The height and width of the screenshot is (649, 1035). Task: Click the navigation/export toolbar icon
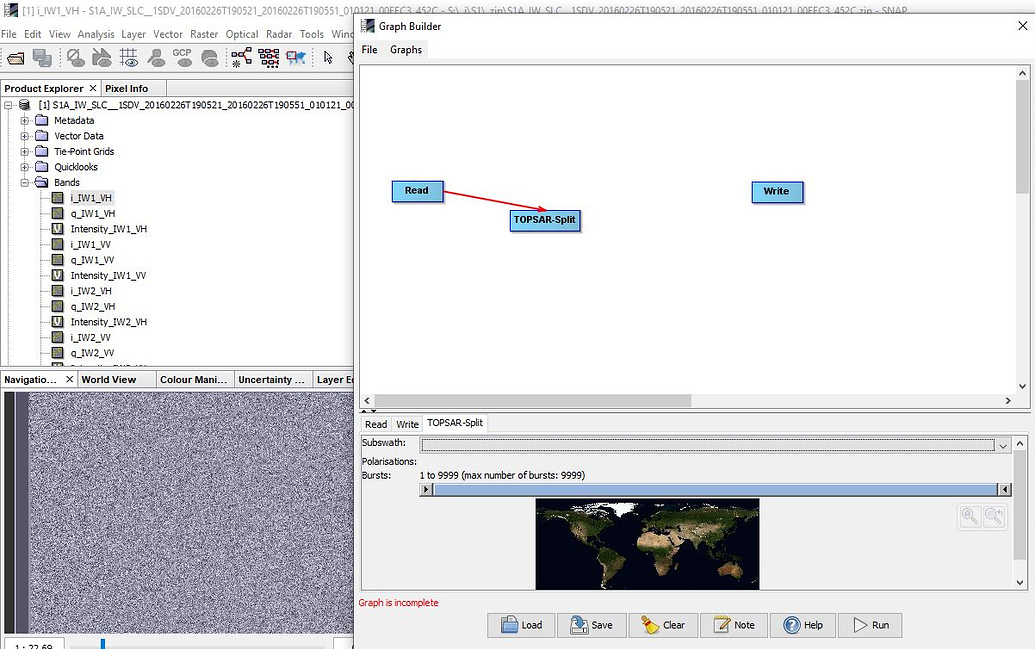coord(103,58)
